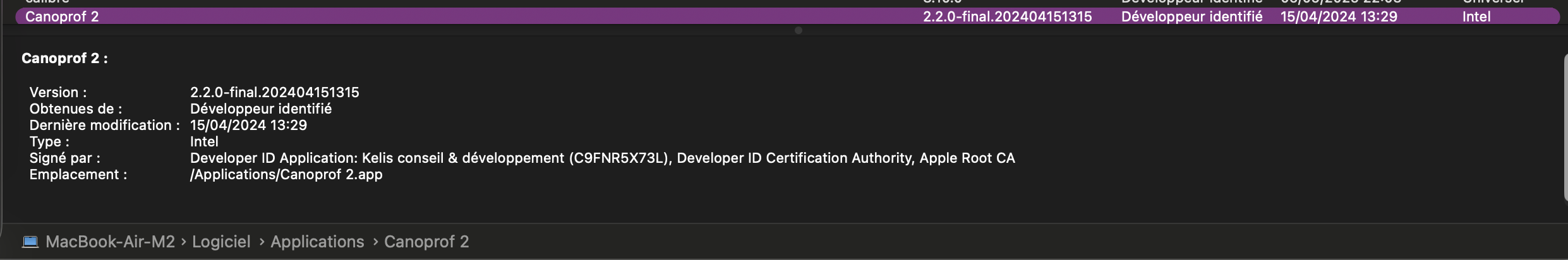Screen dimensions: 1568x260
Task: Click the 'Type :' label in details
Action: 49,141
